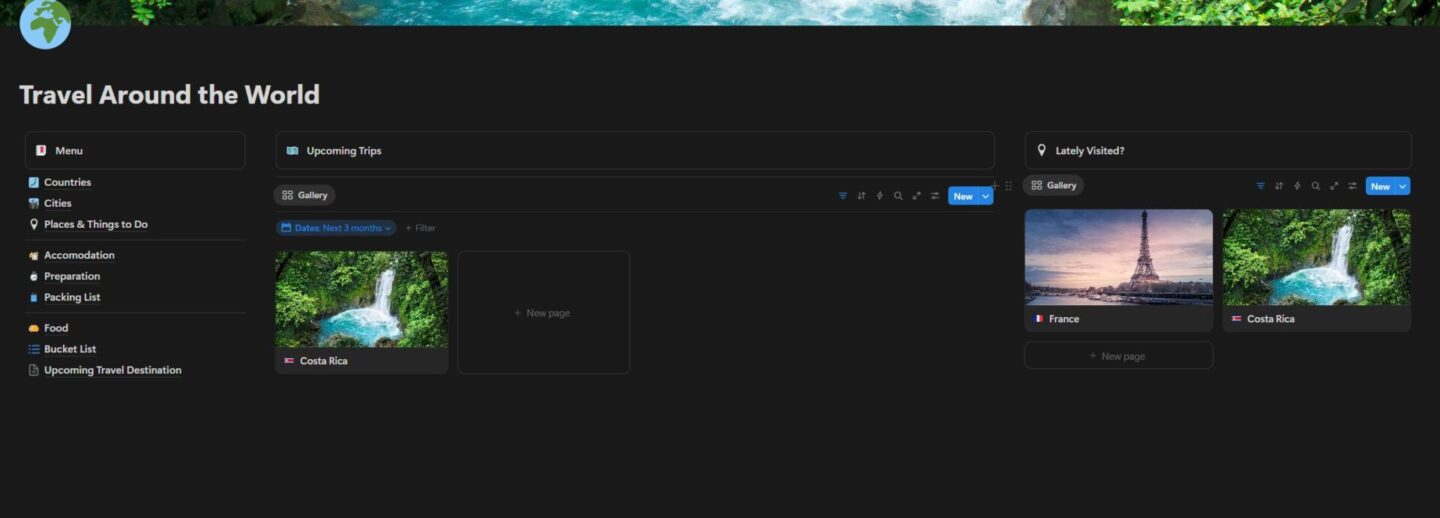Click the Lately Visited pin icon
This screenshot has height=518, width=1440.
point(1042,150)
